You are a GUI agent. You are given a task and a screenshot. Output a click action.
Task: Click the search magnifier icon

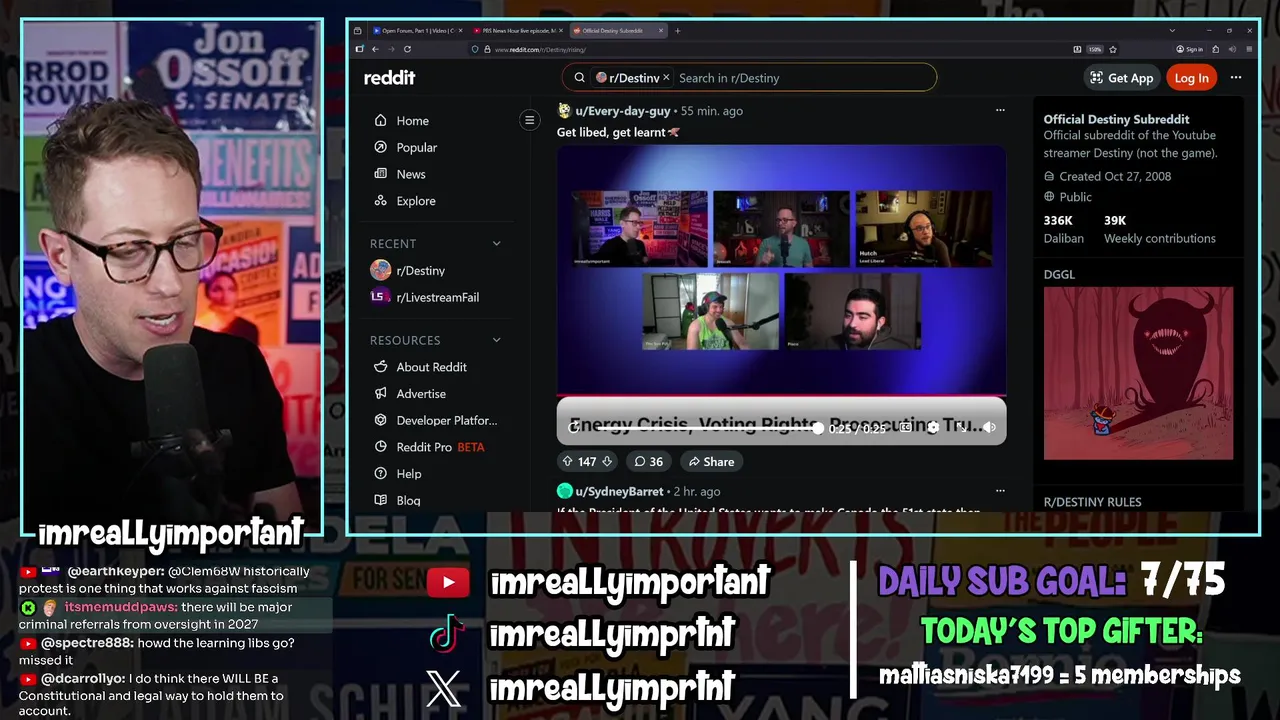point(579,78)
